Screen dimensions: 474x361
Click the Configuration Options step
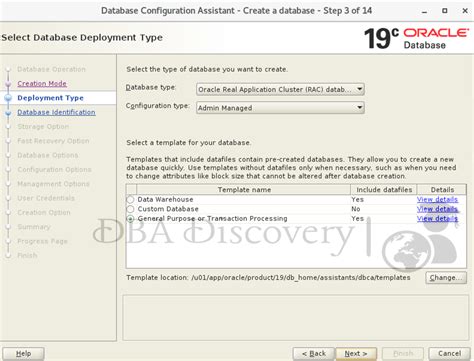point(54,170)
